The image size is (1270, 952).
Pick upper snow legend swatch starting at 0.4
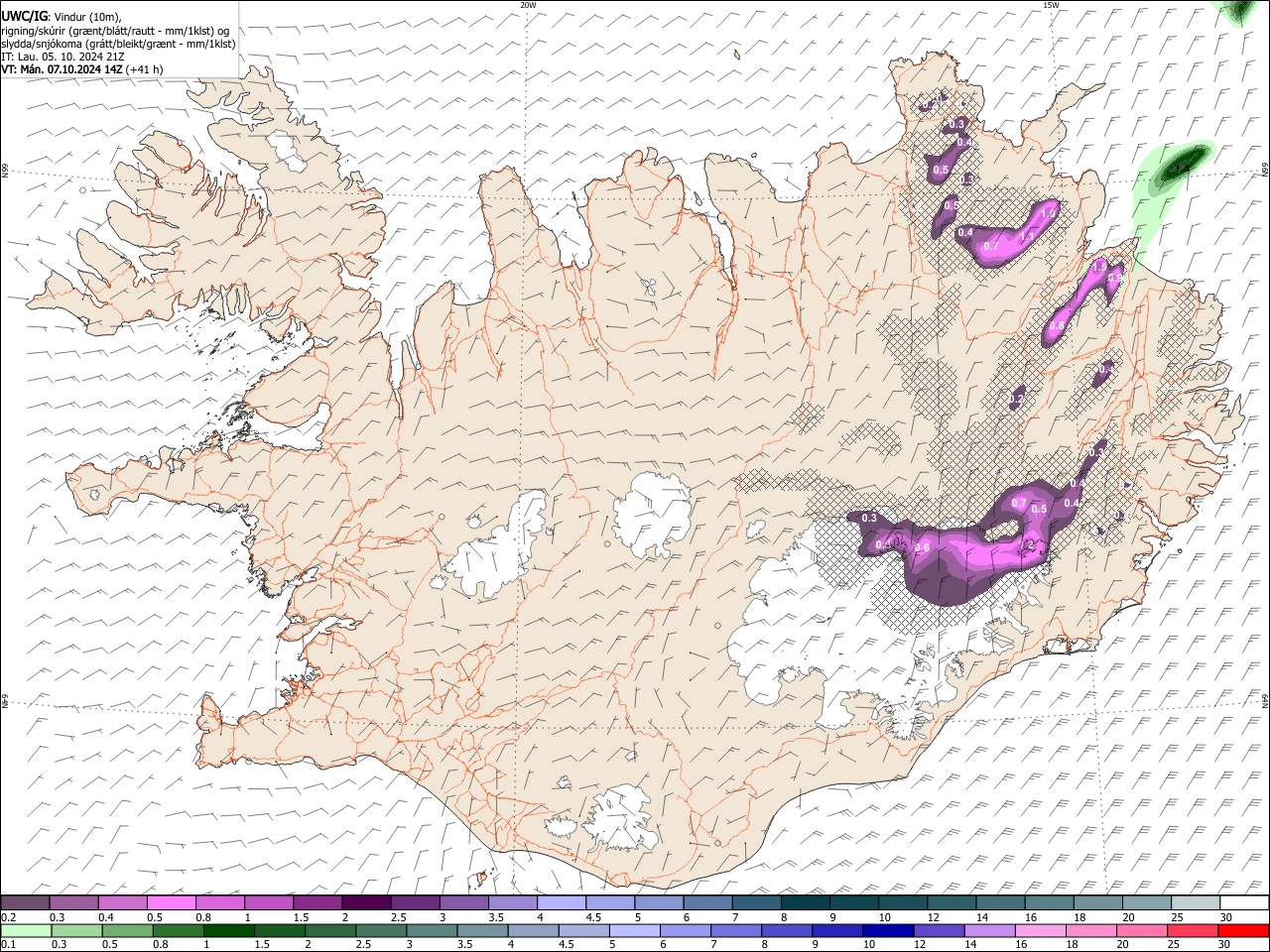point(122,902)
